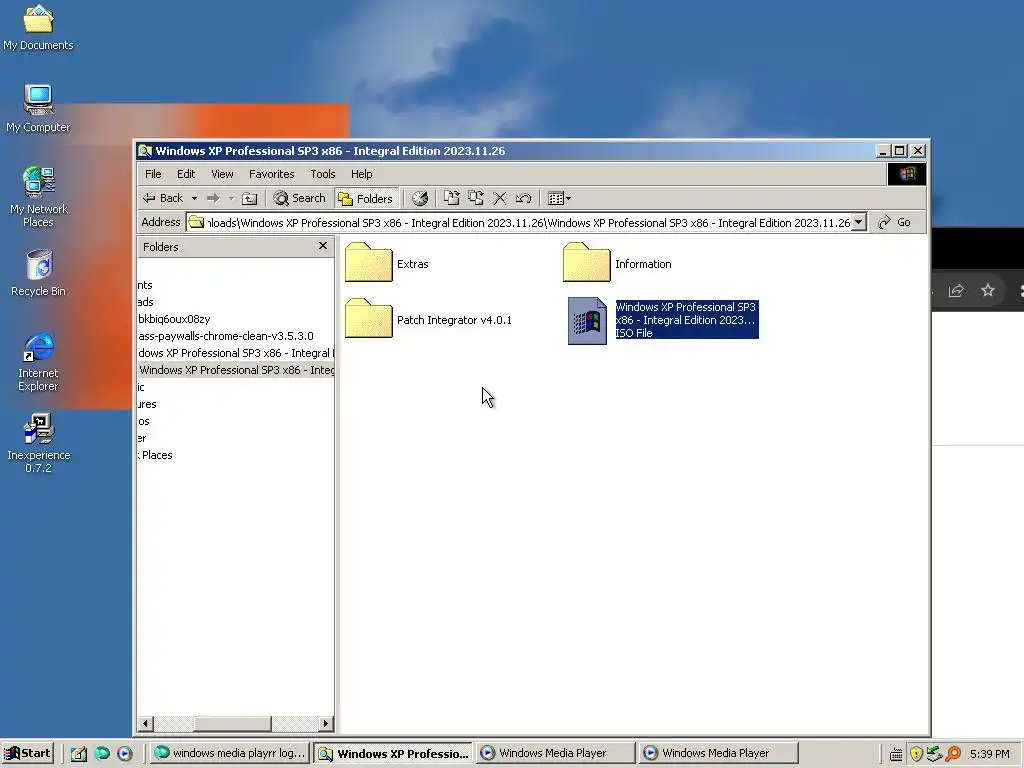Image resolution: width=1024 pixels, height=768 pixels.
Task: Click the Forward arrow button
Action: [x=213, y=198]
